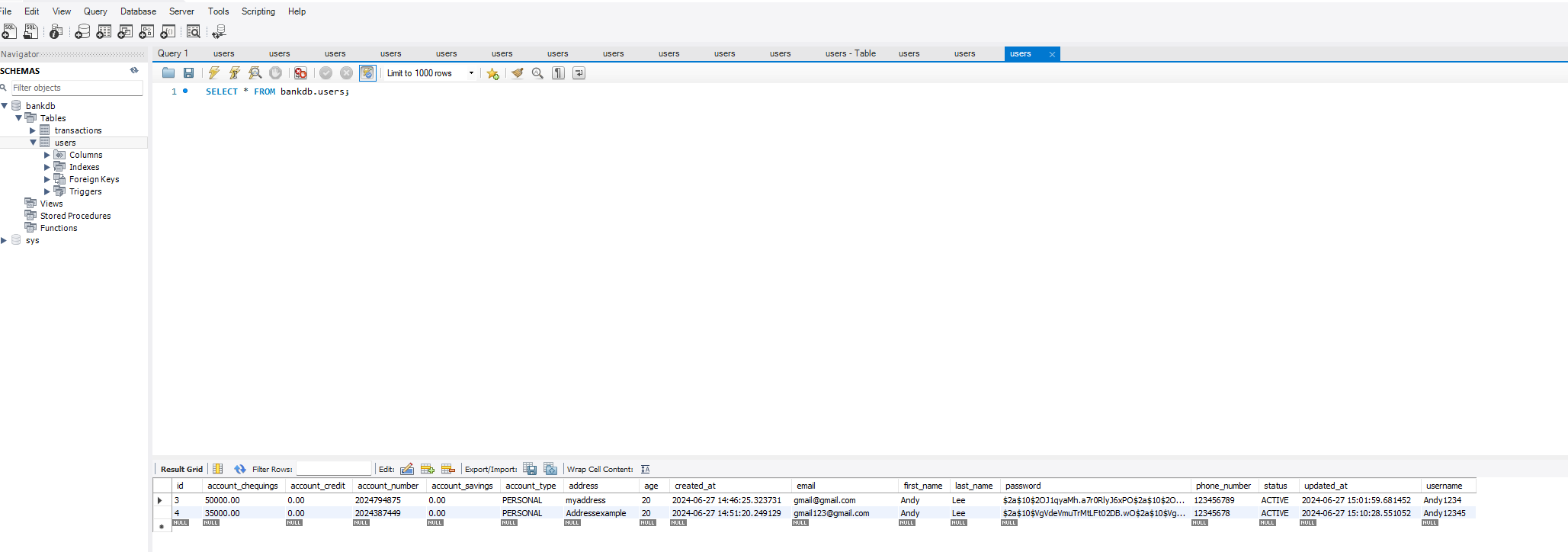Save the SQL script with the floppy disk icon
This screenshot has height=552, width=1568.
(188, 73)
